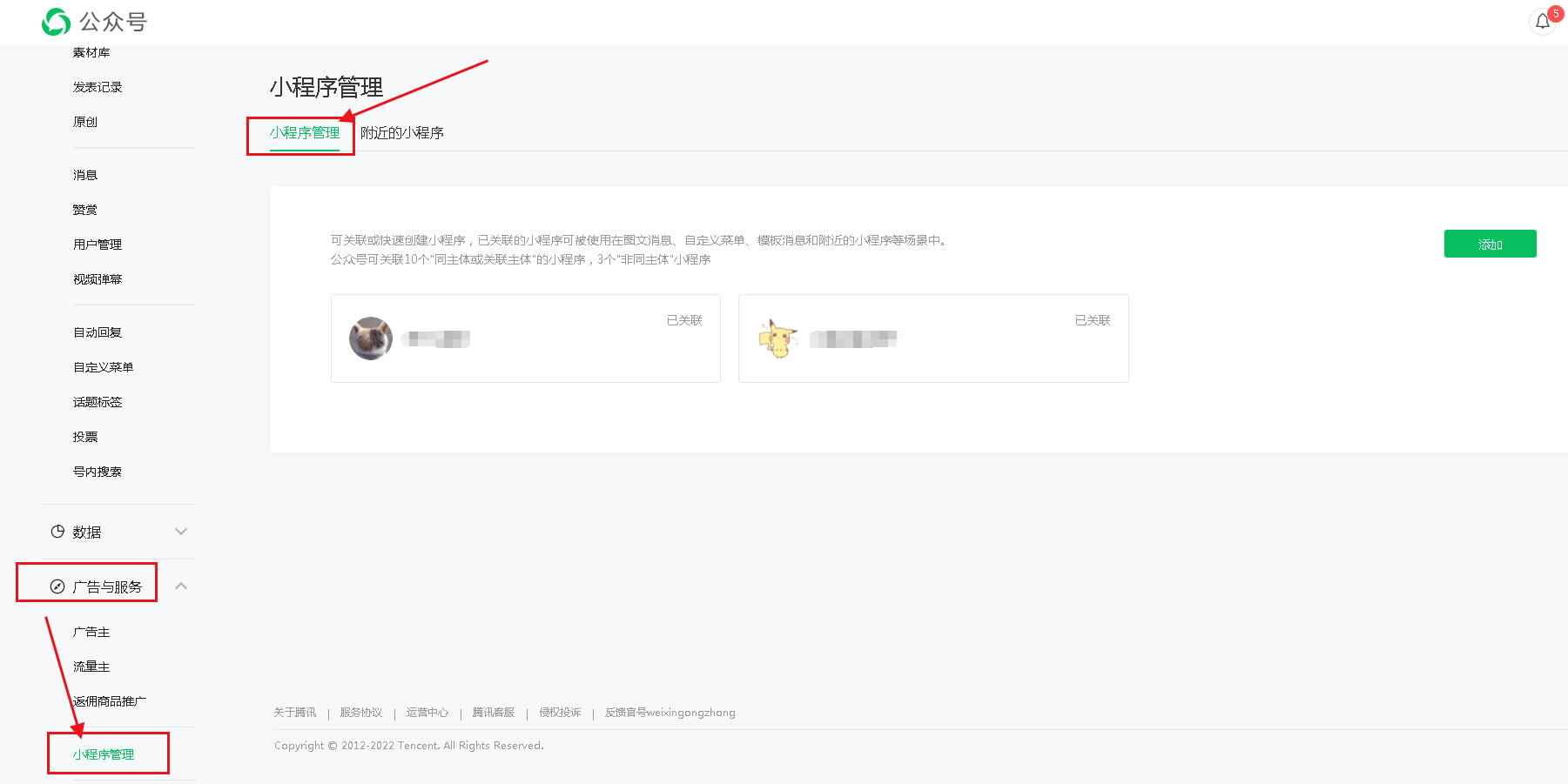Switch to the 小程序管理 tab
This screenshot has width=1568, height=784.
(x=305, y=133)
